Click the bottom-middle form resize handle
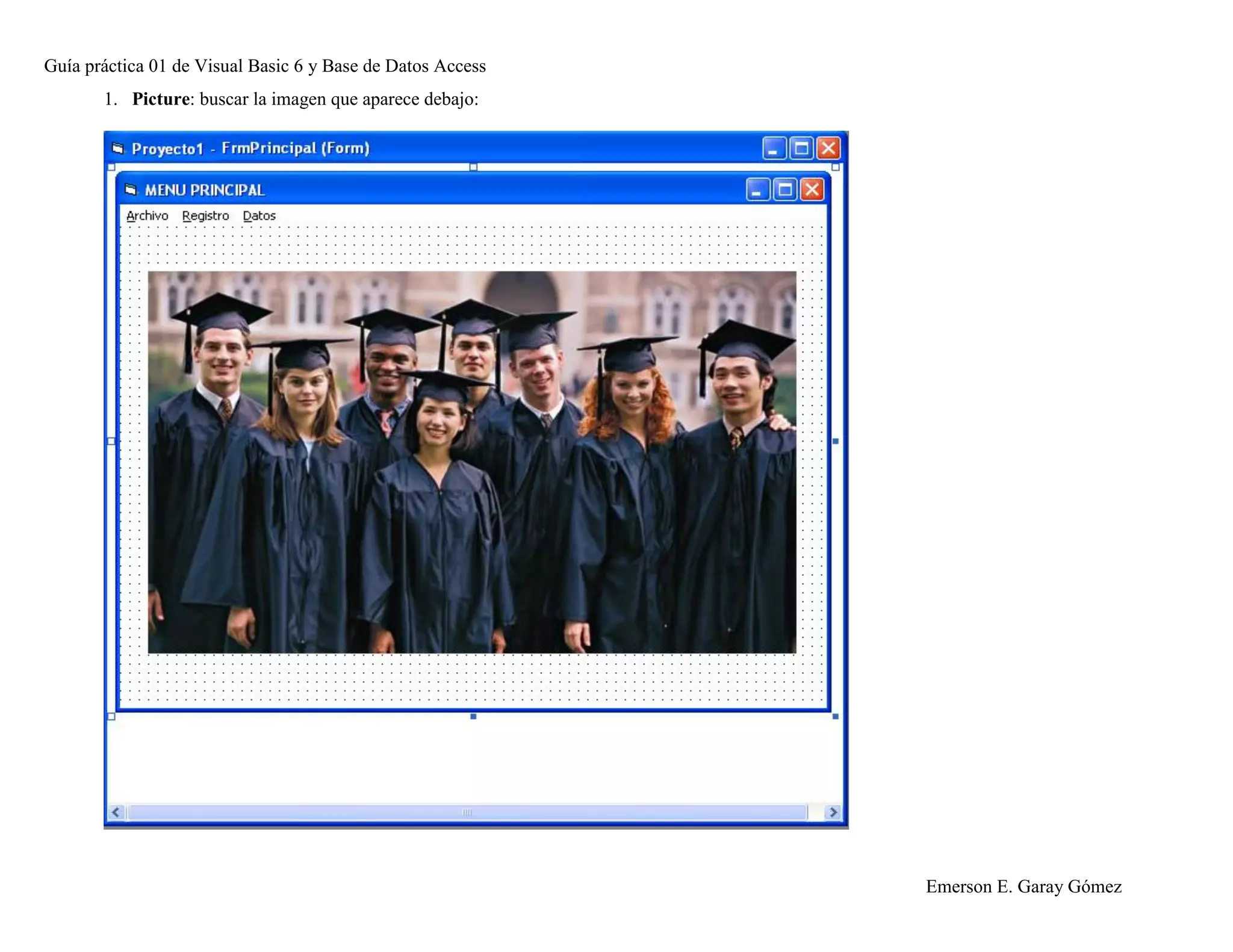Image resolution: width=1233 pixels, height=952 pixels. [x=473, y=716]
